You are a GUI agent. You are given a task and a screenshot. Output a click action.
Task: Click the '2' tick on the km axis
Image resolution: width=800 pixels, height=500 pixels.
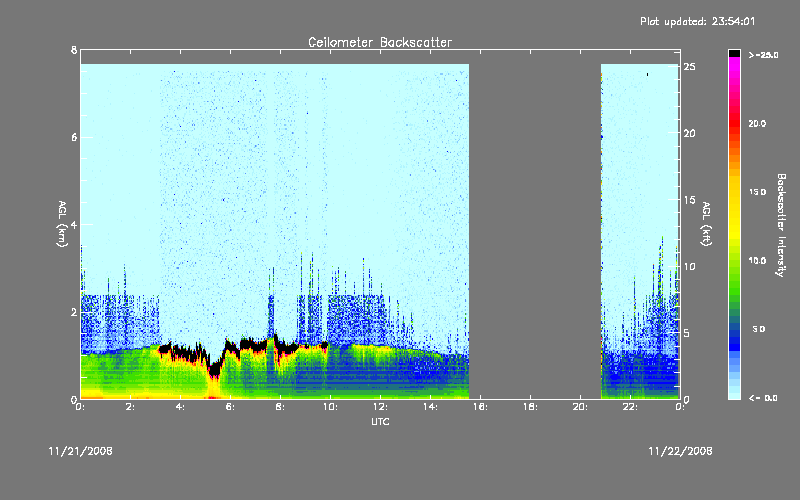(x=74, y=312)
